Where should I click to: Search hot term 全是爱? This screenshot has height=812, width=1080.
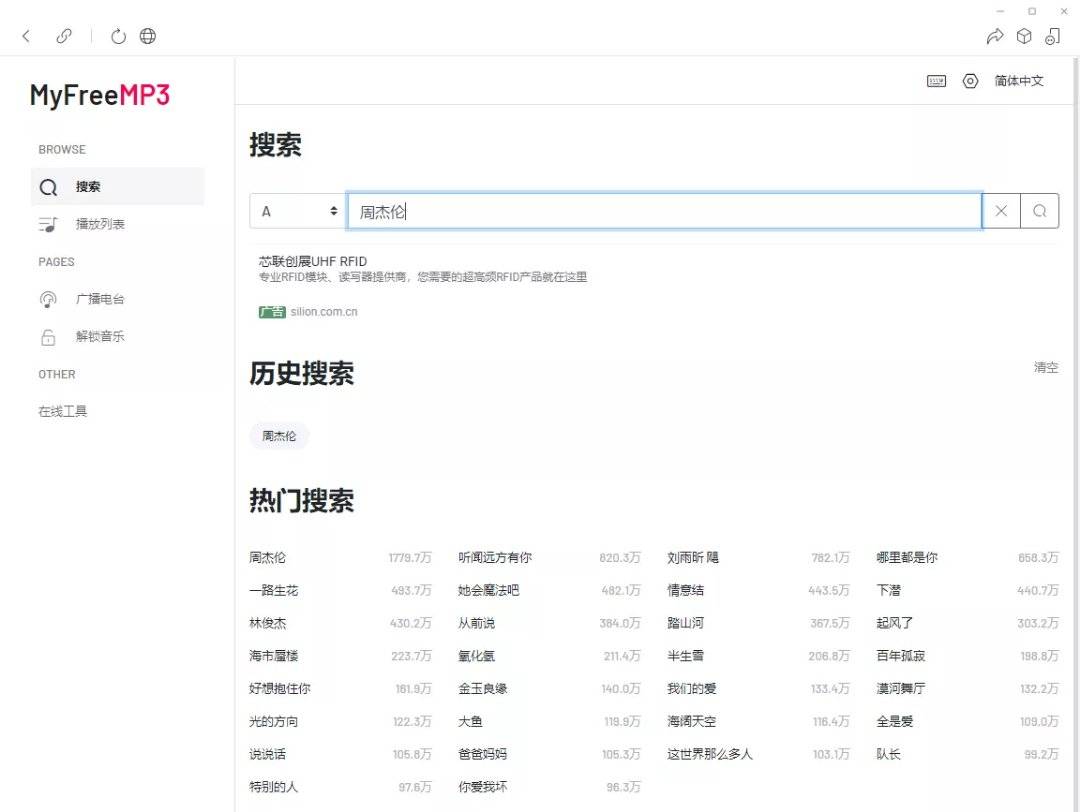point(895,722)
